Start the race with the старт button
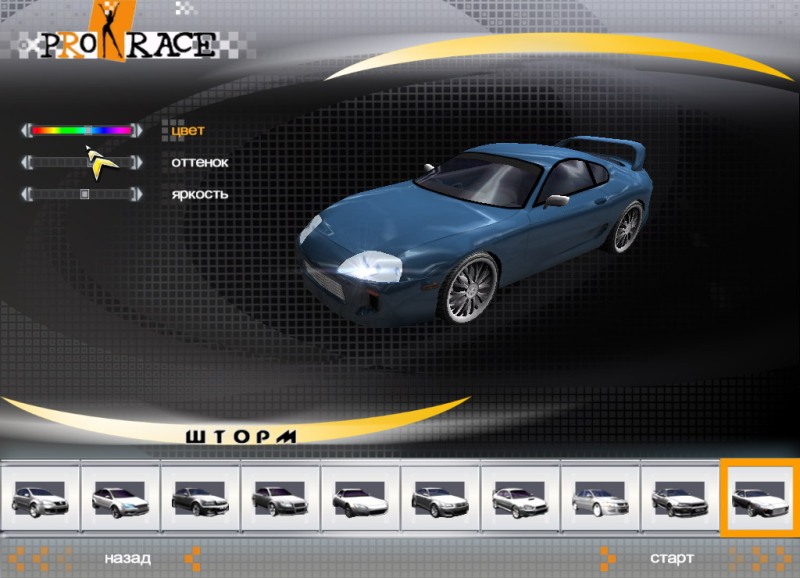 (x=671, y=558)
